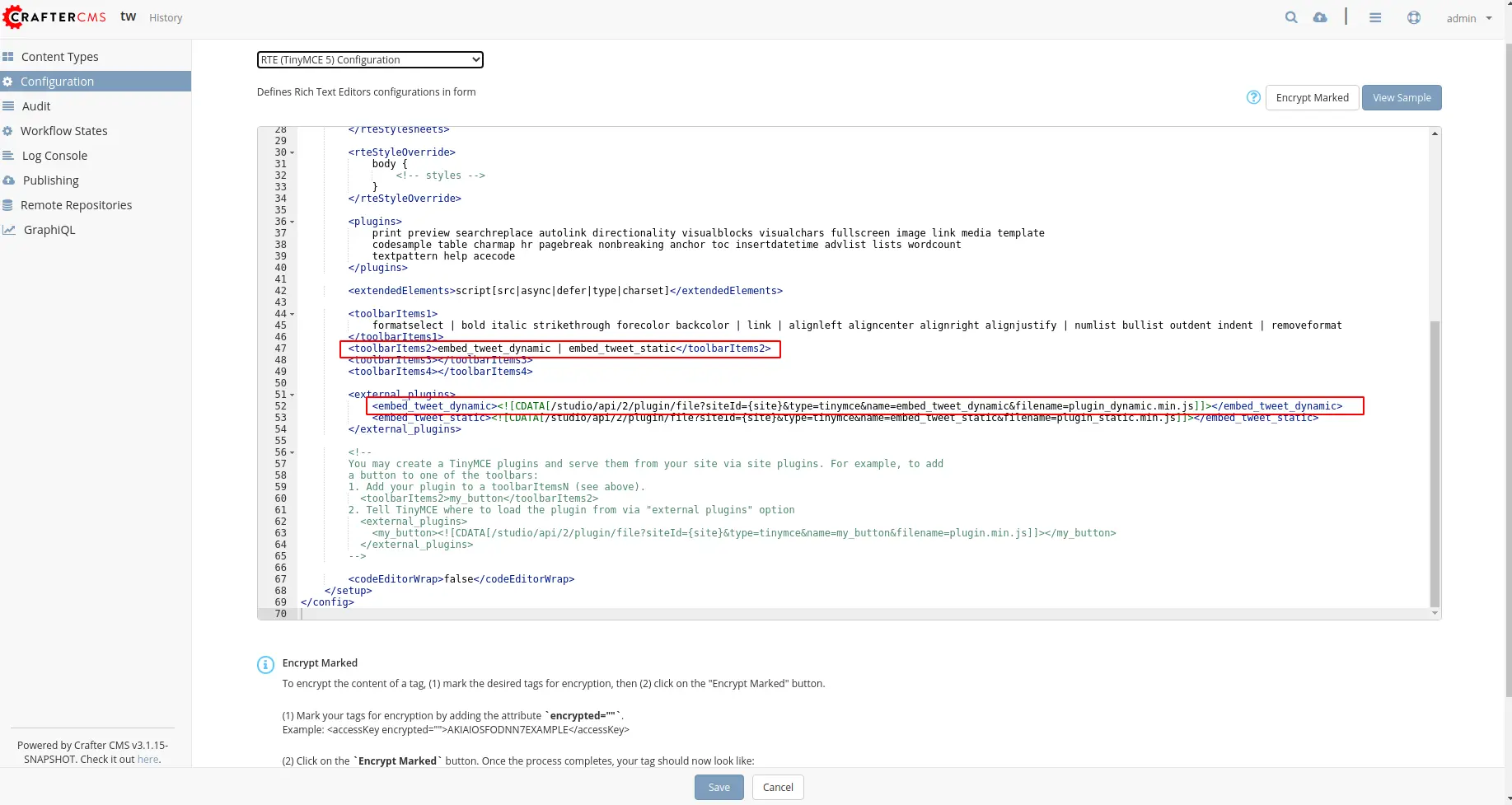Click the "here" link in footer
Screen dimensions: 1512x805
click(147, 760)
